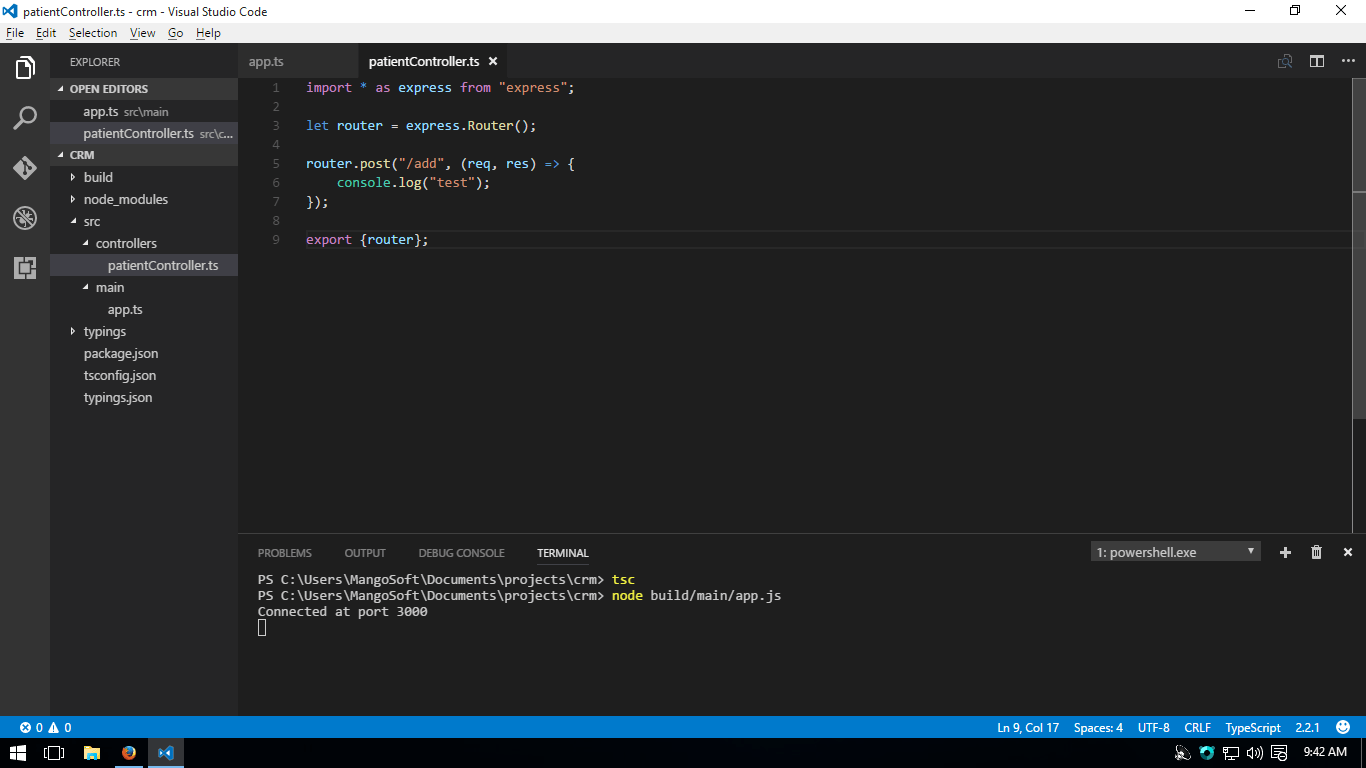Click the network icon in system tray
This screenshot has height=768, width=1366.
tap(1231, 753)
